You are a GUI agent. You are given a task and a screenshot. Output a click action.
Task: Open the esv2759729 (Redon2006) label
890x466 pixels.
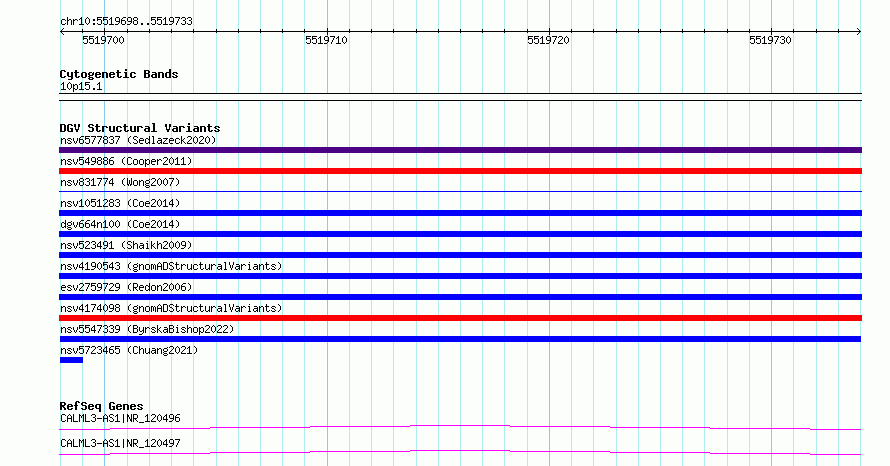[126, 287]
